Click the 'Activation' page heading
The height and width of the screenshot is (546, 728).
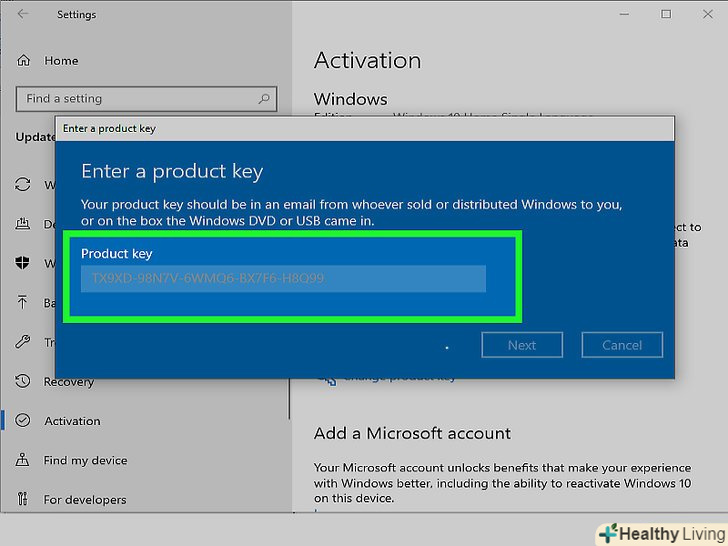tap(368, 60)
